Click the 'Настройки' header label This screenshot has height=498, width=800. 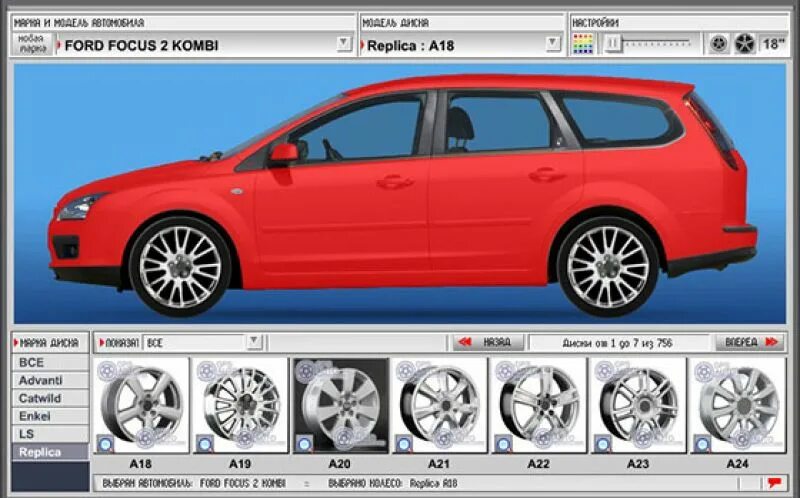(595, 22)
